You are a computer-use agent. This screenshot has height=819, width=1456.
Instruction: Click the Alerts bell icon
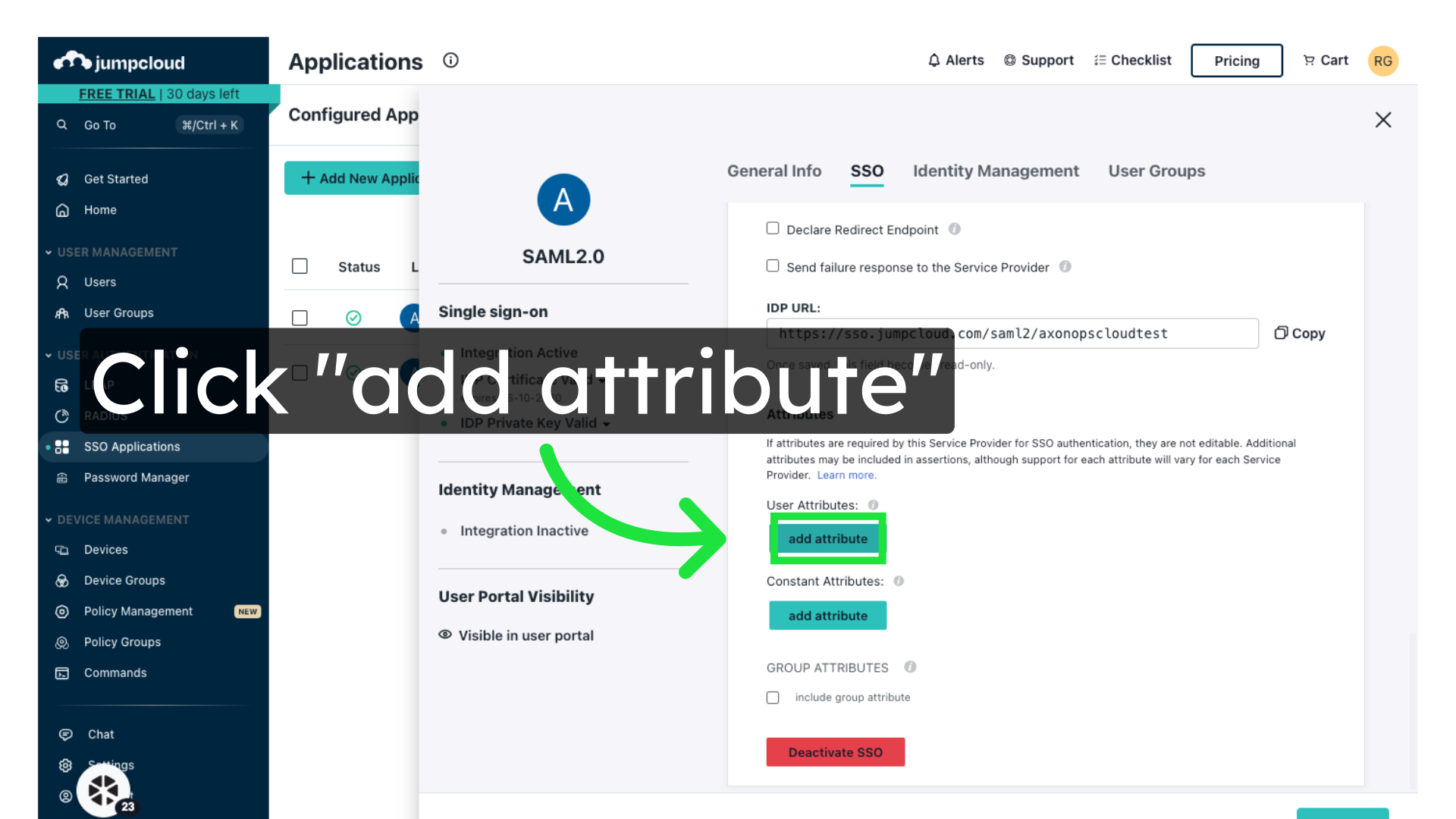(934, 60)
